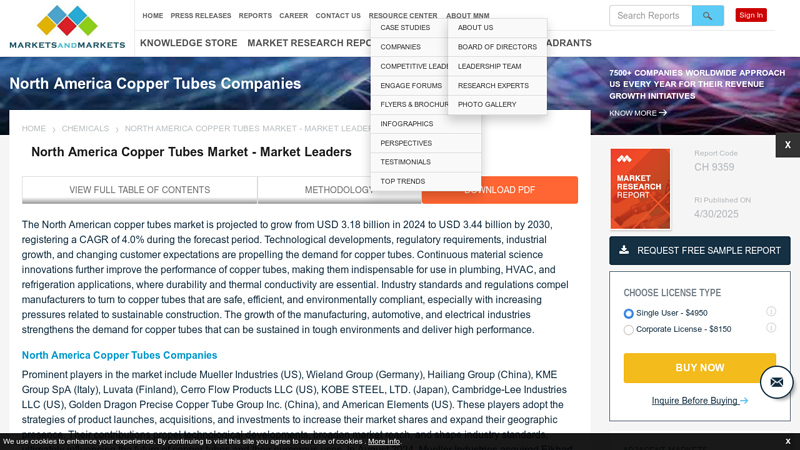Dismiss the cookie notice with its X
This screenshot has height=450, width=800.
pyautogui.click(x=788, y=441)
